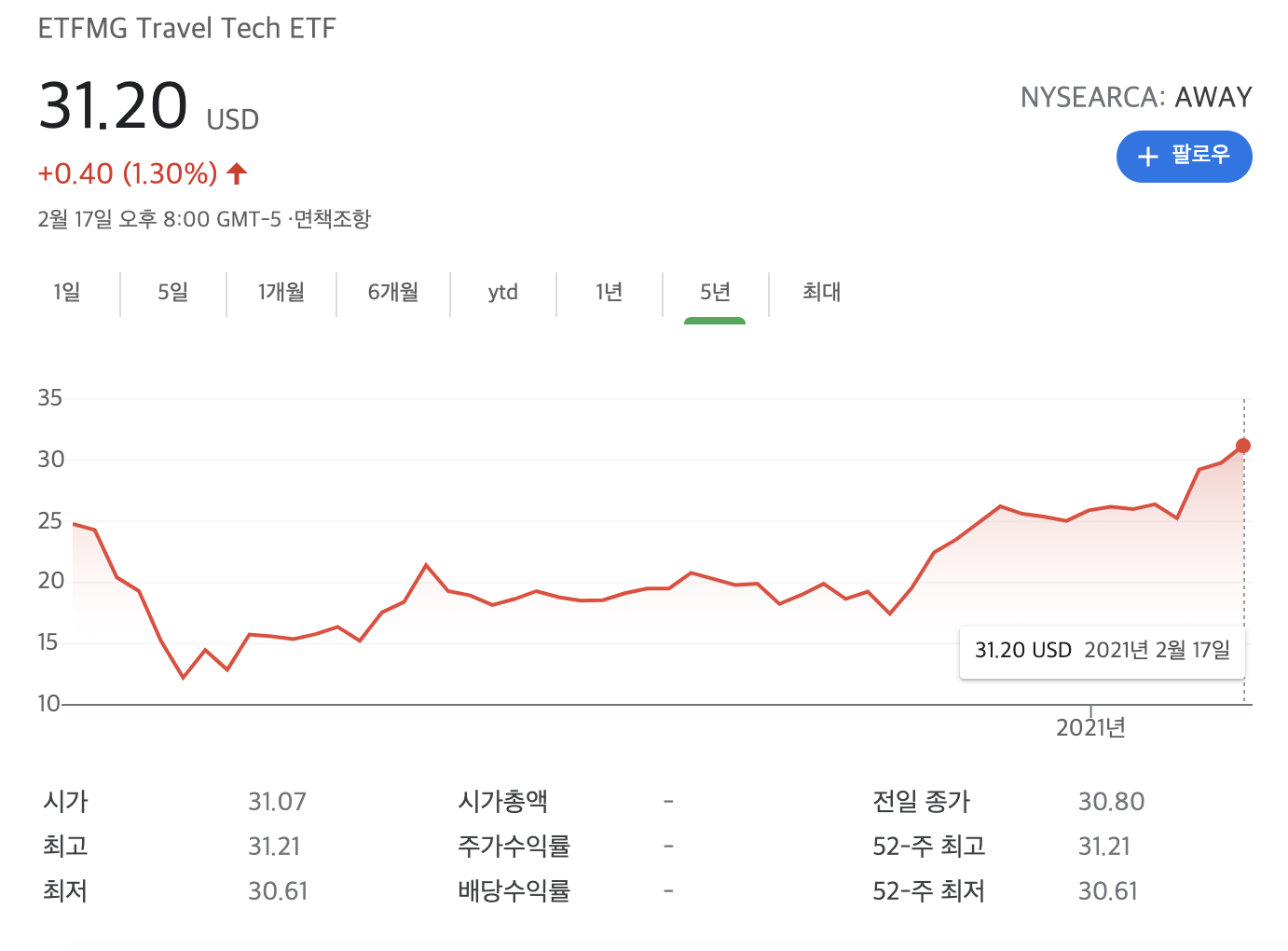Click the 전일 종가 value 30.80

tap(1111, 802)
